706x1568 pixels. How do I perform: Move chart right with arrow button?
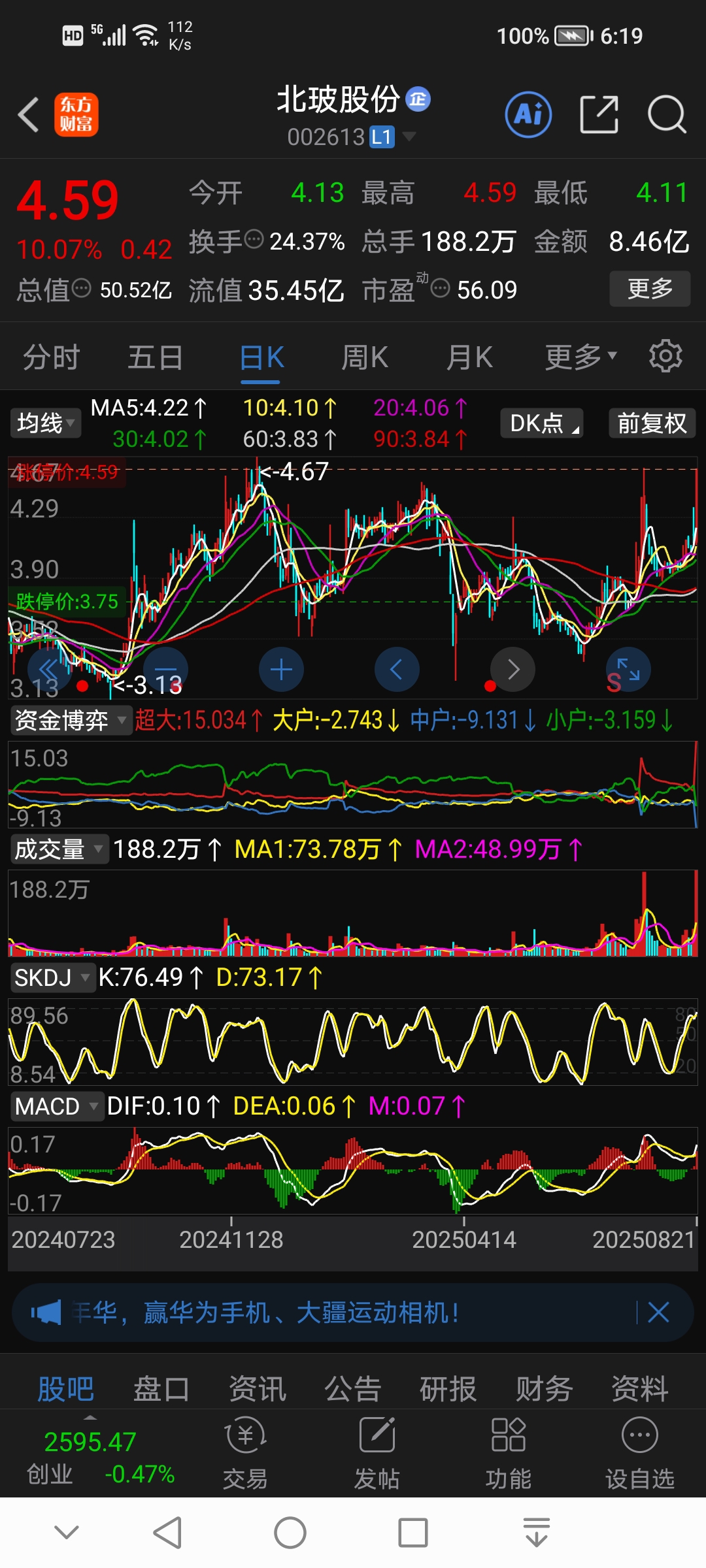(513, 670)
